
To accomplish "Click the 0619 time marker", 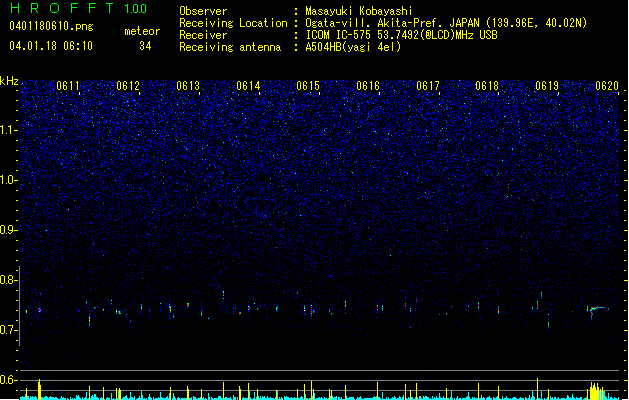I will point(547,86).
